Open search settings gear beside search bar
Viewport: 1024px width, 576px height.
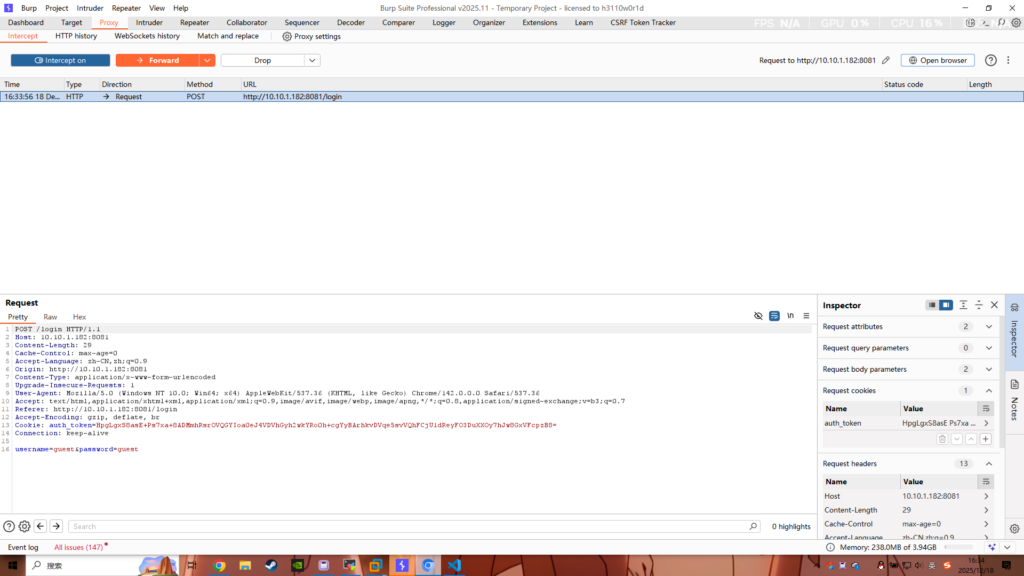pos(24,526)
